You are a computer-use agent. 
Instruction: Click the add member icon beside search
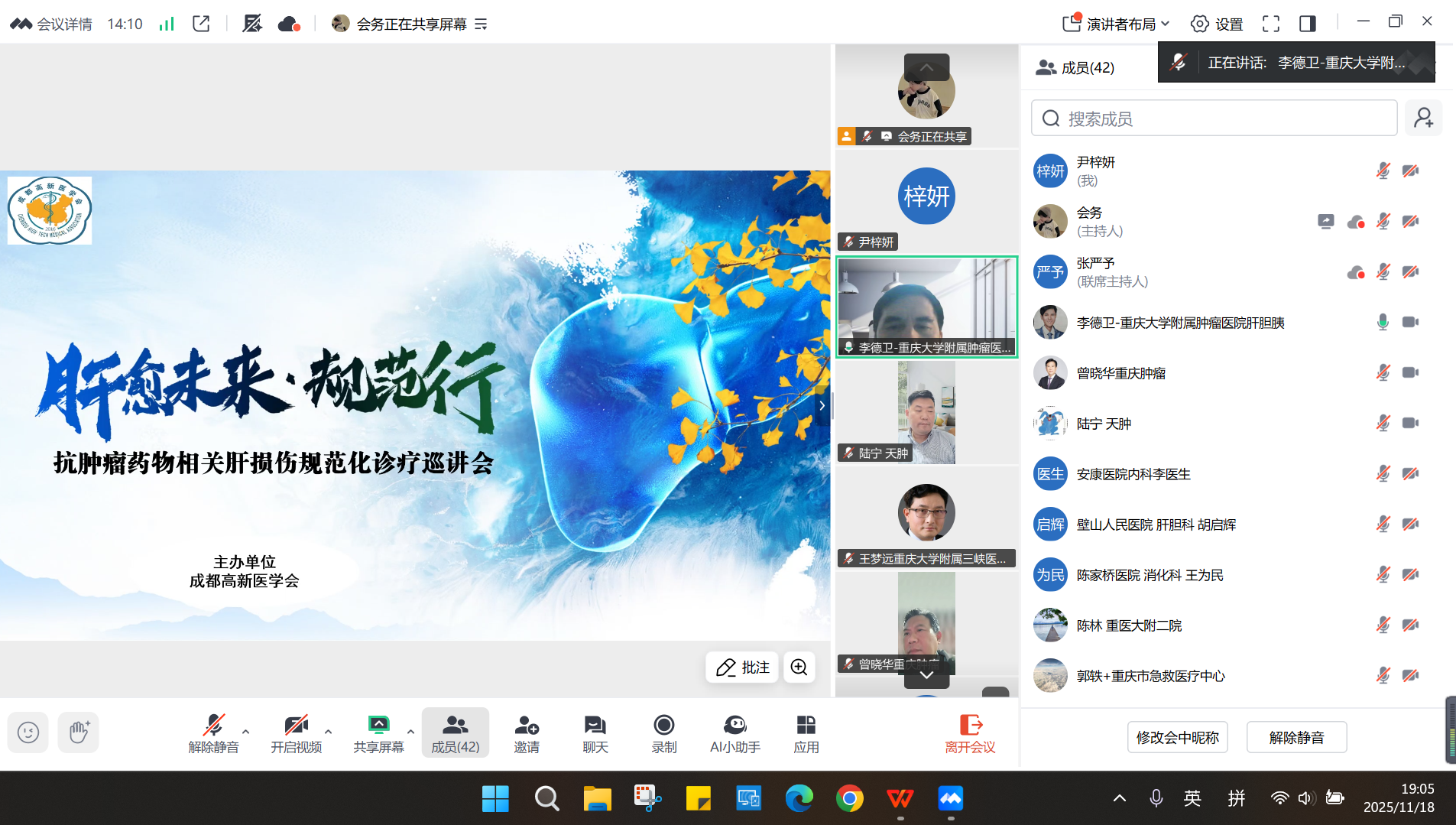(1423, 118)
